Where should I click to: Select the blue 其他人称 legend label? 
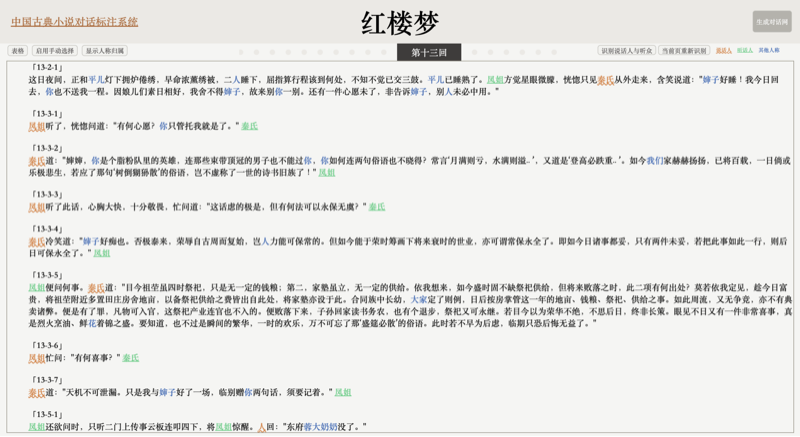click(769, 50)
